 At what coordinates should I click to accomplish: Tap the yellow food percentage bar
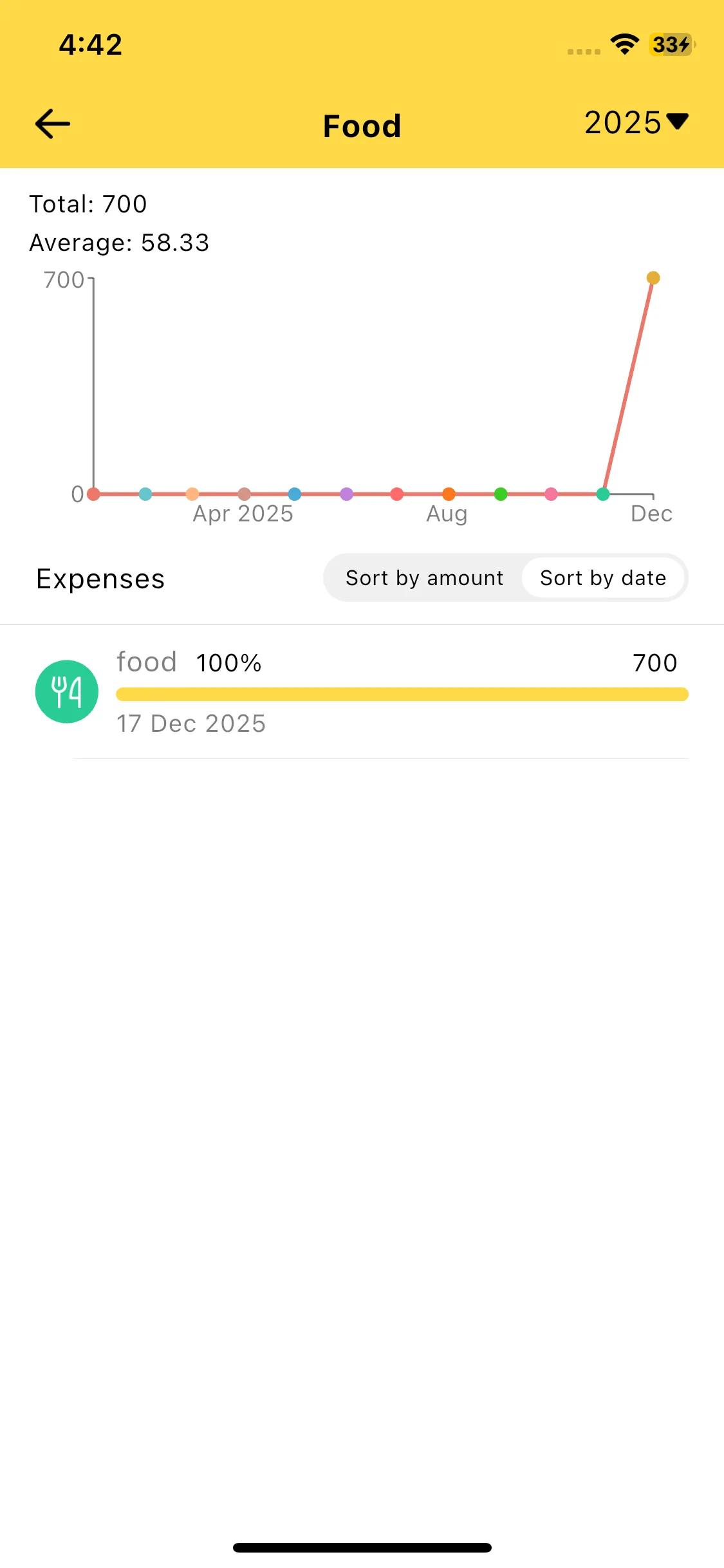[402, 695]
